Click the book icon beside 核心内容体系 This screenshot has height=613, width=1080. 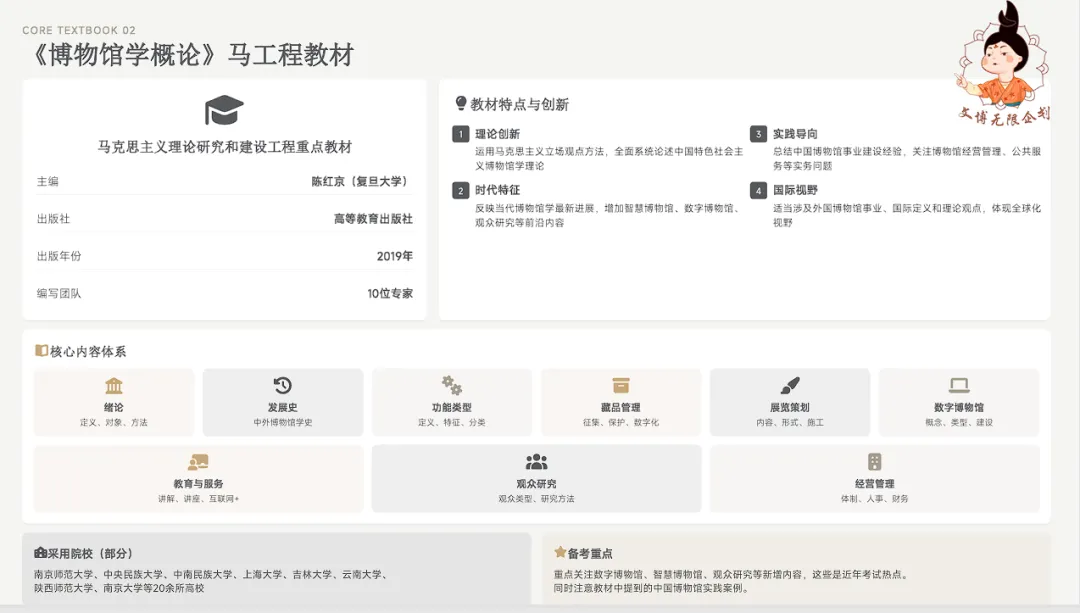click(41, 351)
